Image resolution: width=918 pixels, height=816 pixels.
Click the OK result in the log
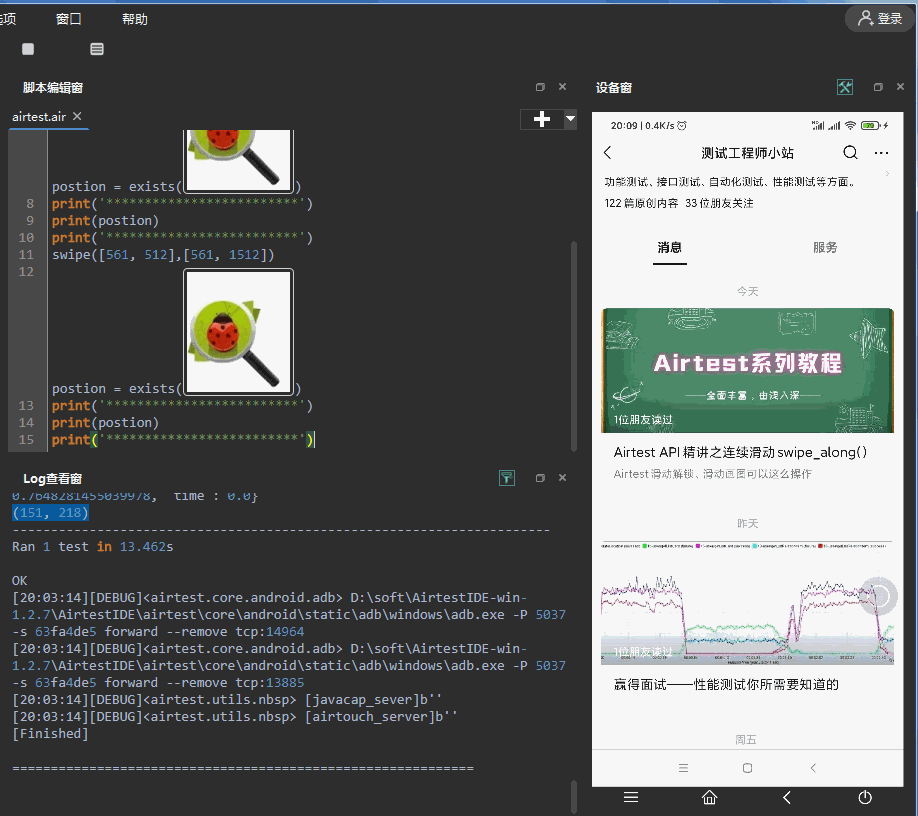pos(19,581)
